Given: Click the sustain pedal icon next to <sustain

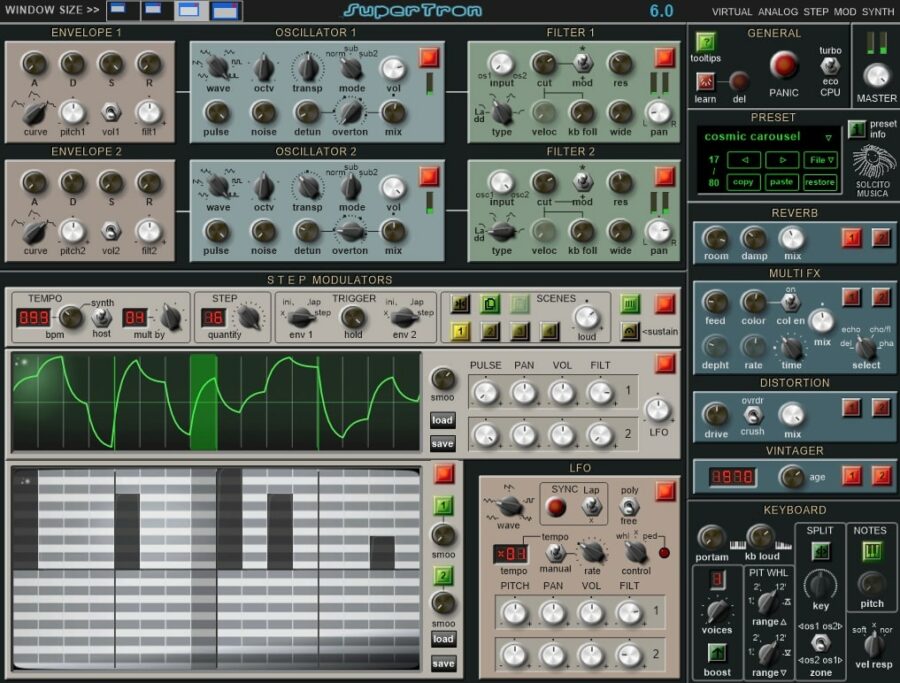Looking at the screenshot, I should point(630,331).
